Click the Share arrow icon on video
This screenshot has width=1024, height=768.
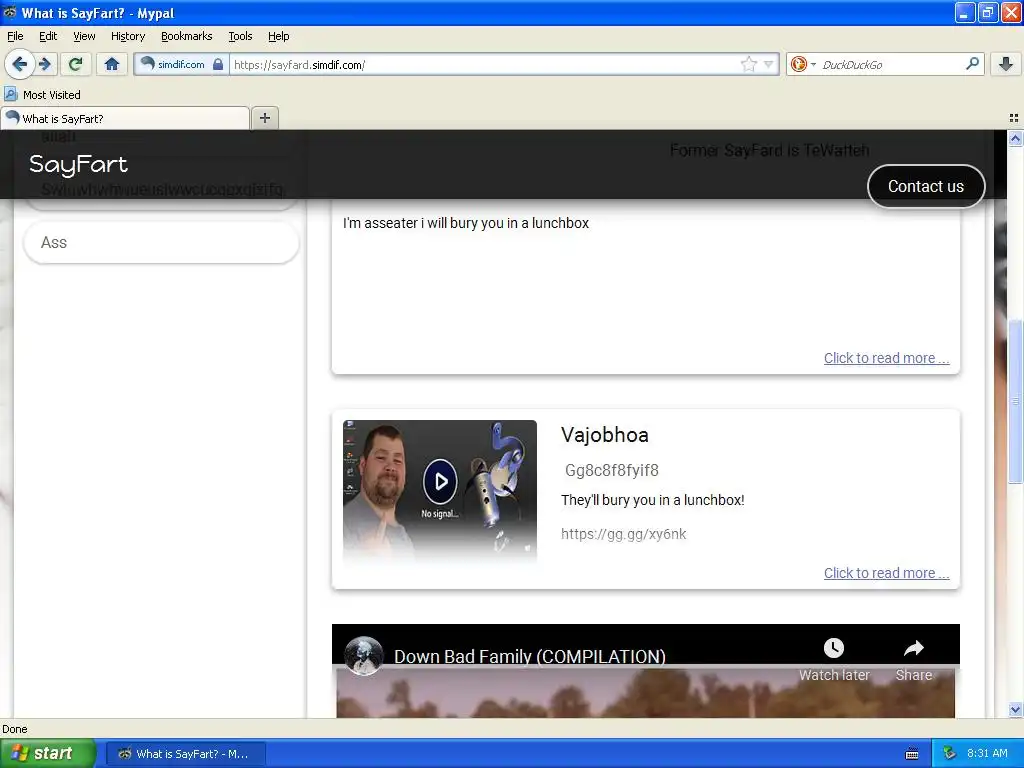914,648
